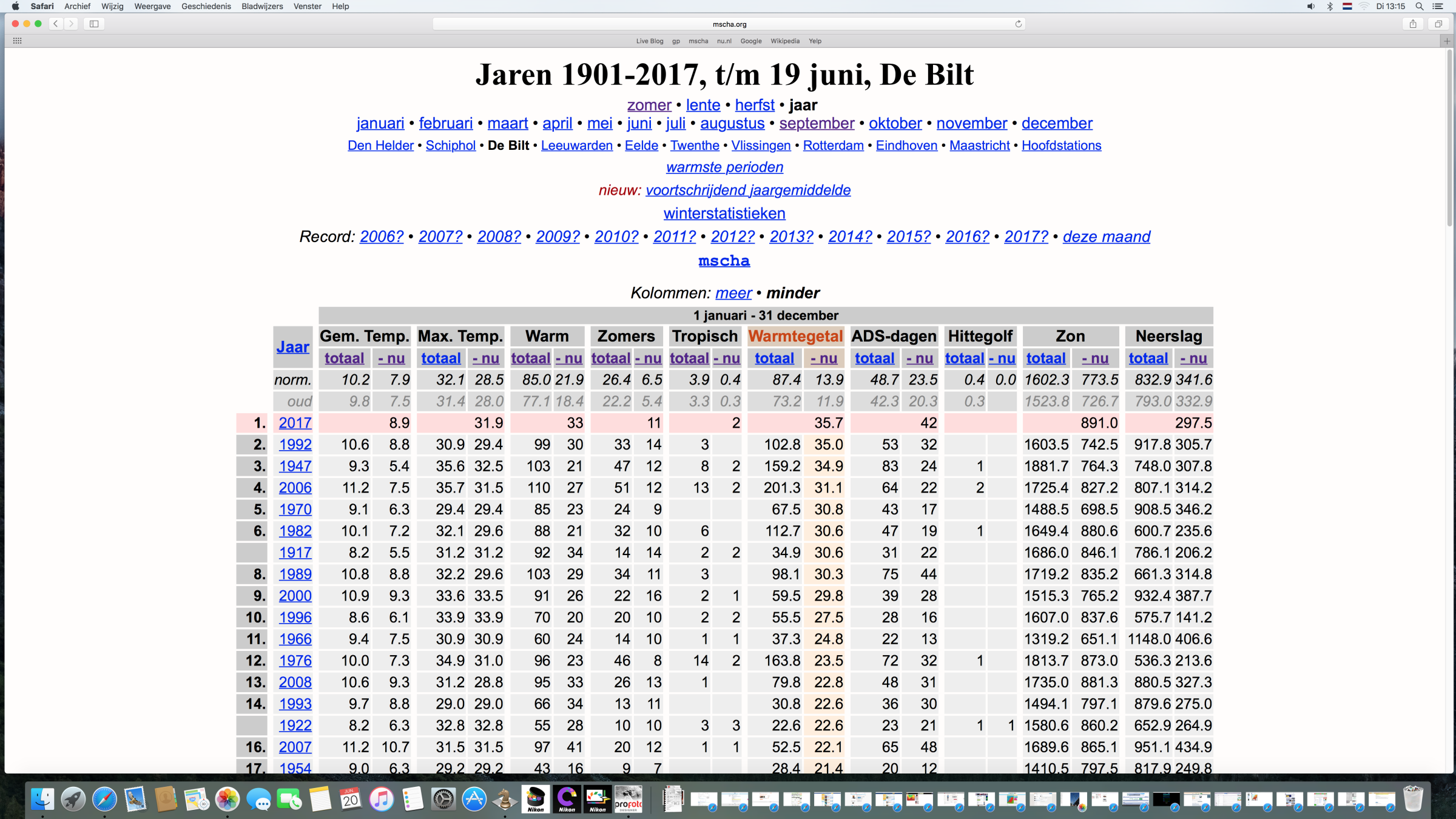
Task: Open Weergave menu
Action: tap(152, 6)
